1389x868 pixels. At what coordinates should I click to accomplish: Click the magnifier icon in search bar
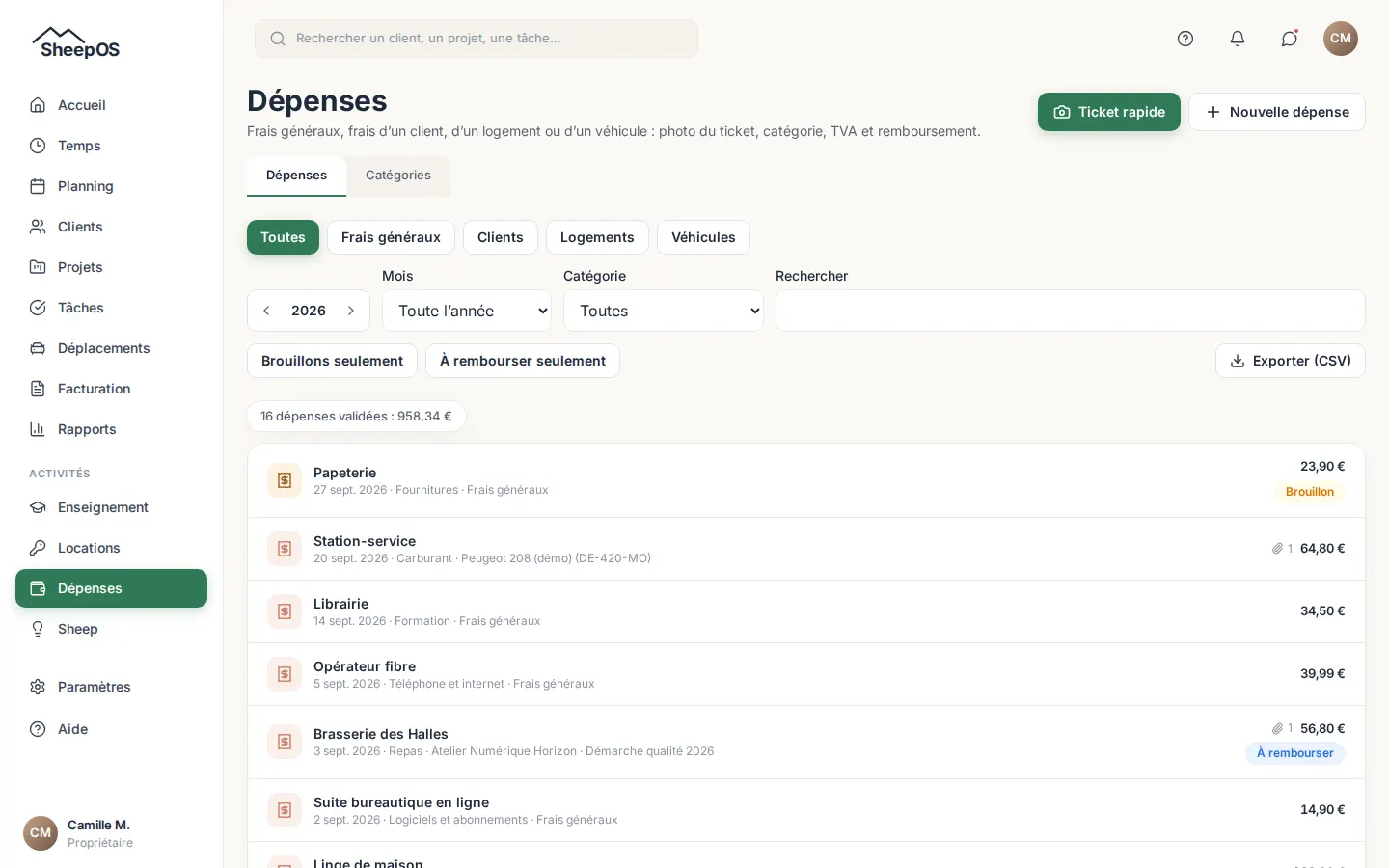click(x=278, y=39)
